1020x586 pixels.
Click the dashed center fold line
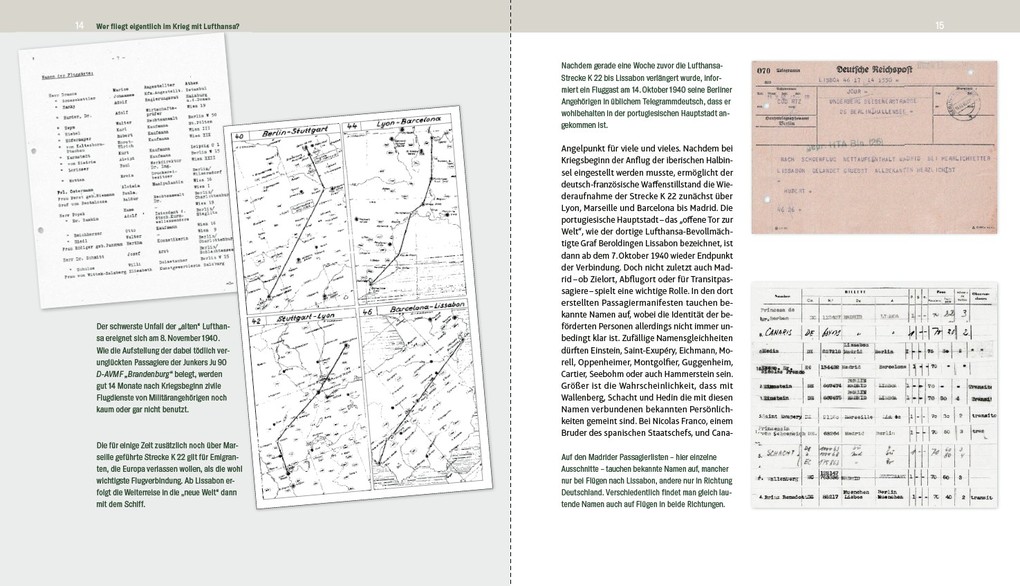(x=511, y=300)
